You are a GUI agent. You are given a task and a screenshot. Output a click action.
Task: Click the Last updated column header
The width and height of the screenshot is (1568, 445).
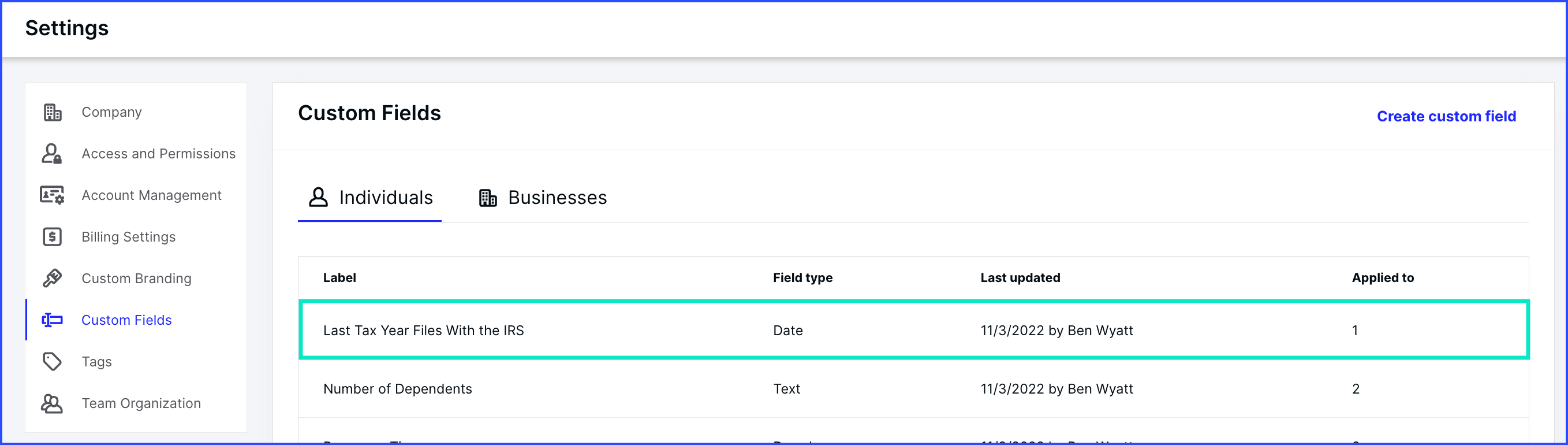tap(1020, 278)
